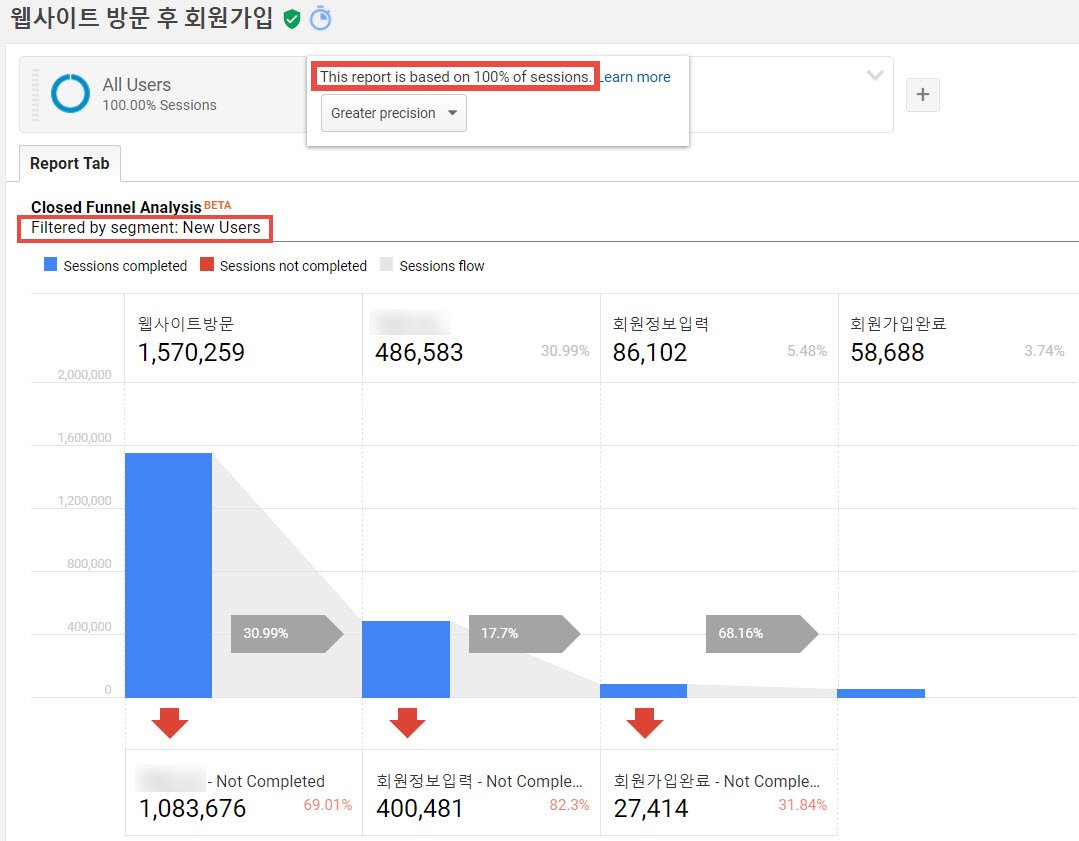1079x841 pixels.
Task: Click the 31.84% drop-off percentage
Action: [x=802, y=805]
